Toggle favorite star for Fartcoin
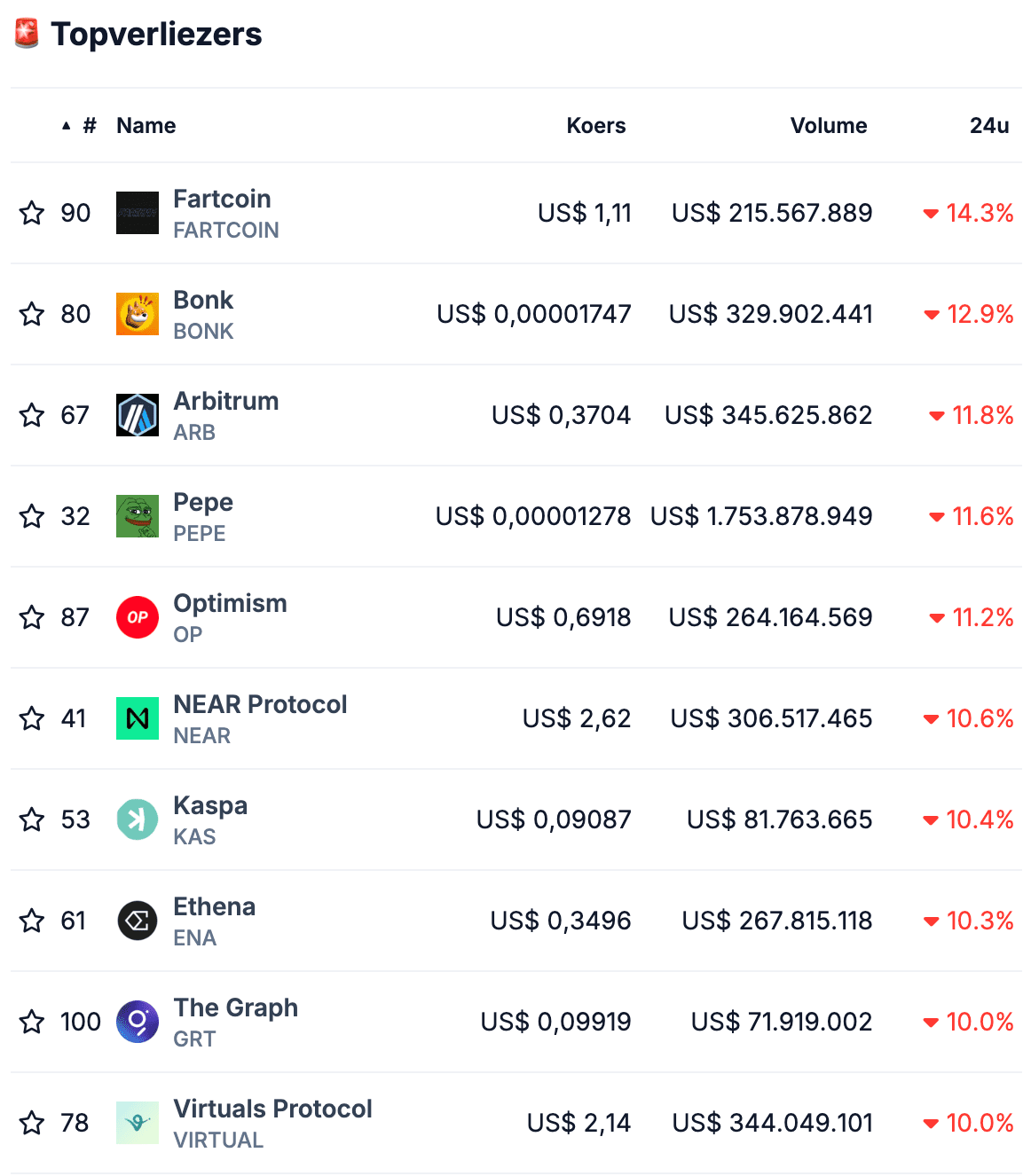The image size is (1031, 1176). coord(32,213)
